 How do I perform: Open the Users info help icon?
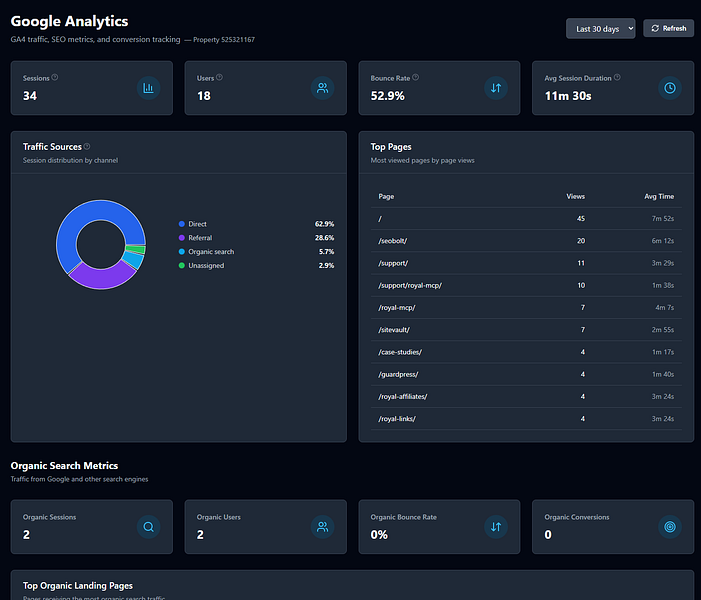click(220, 77)
